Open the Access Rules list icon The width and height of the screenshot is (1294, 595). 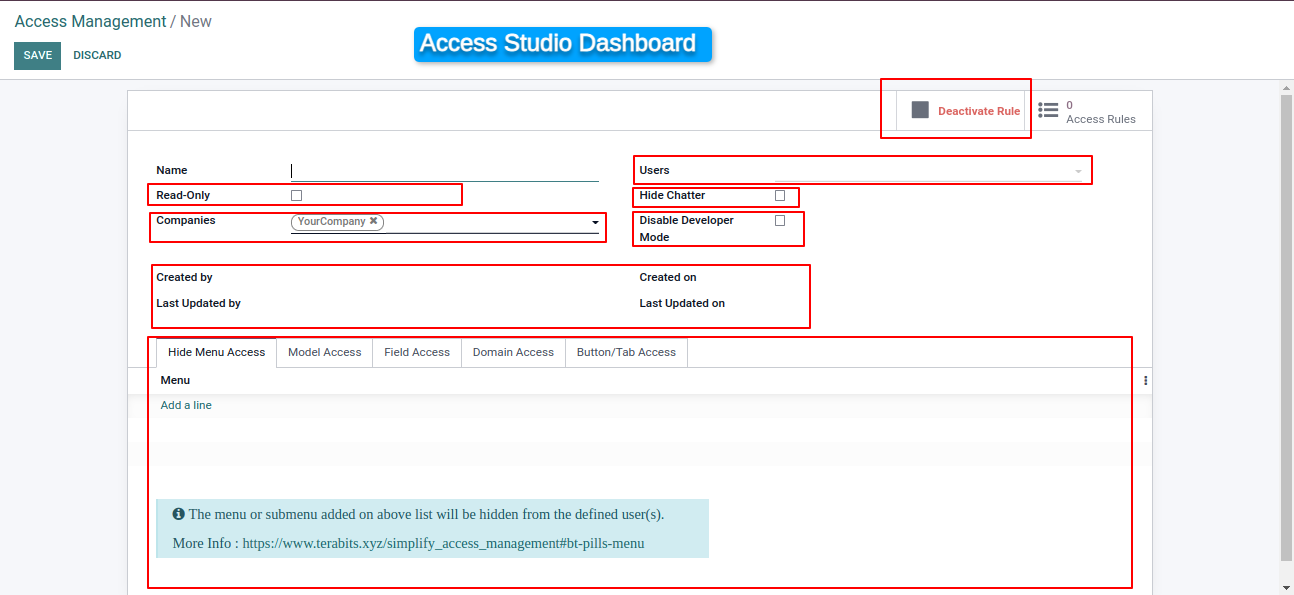pyautogui.click(x=1048, y=110)
